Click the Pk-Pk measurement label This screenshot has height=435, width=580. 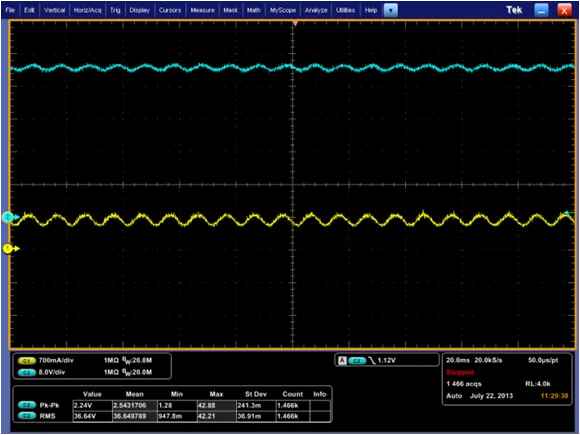pyautogui.click(x=50, y=405)
